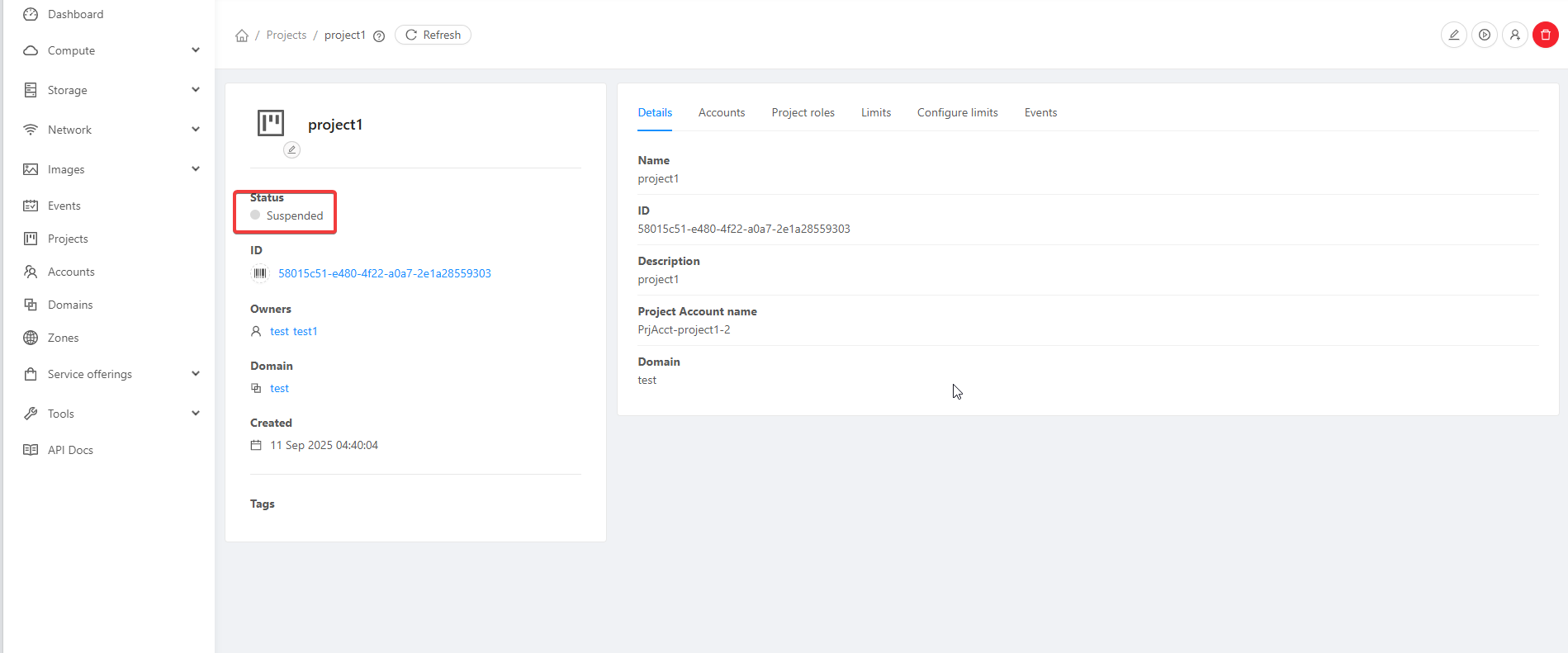Open owner link test test1
The image size is (1568, 653).
293,331
